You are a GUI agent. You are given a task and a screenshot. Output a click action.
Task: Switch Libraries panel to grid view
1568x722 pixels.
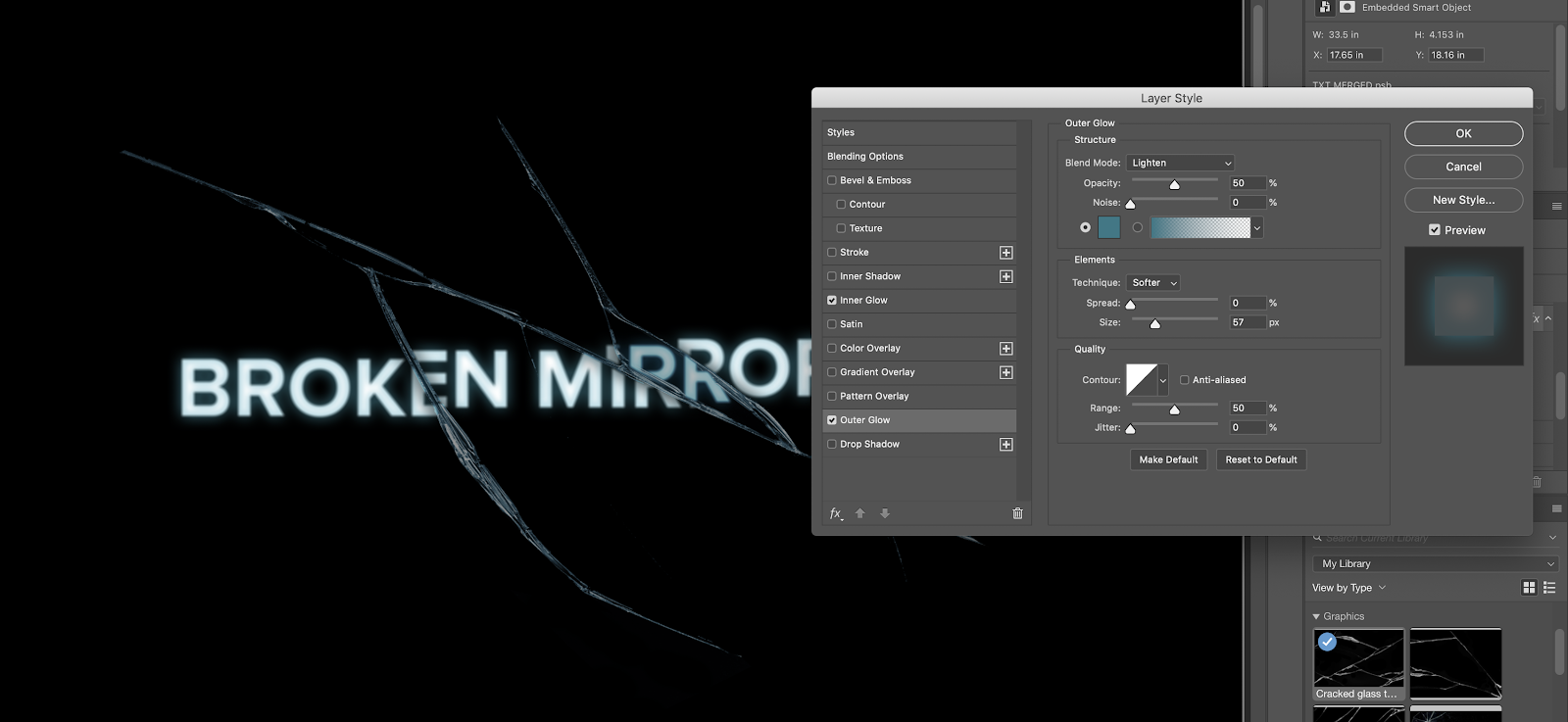pyautogui.click(x=1529, y=588)
